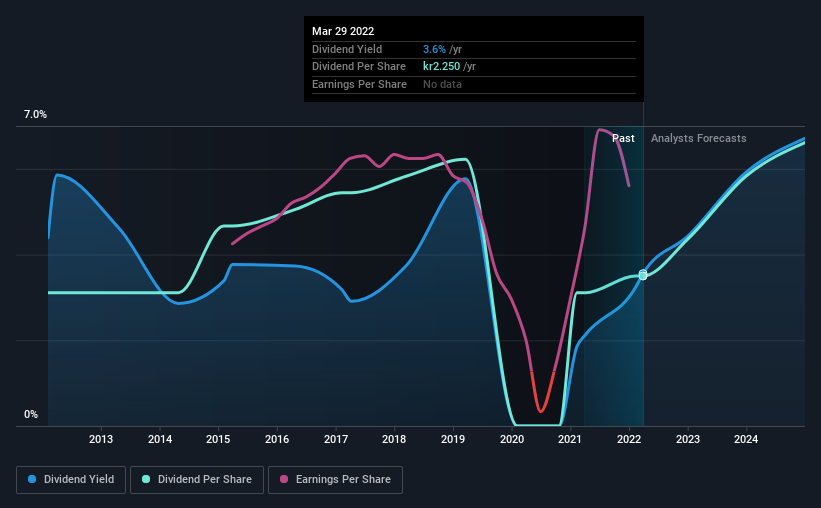This screenshot has height=508, width=821.
Task: Click the 2016 x-axis year label
Action: click(277, 439)
